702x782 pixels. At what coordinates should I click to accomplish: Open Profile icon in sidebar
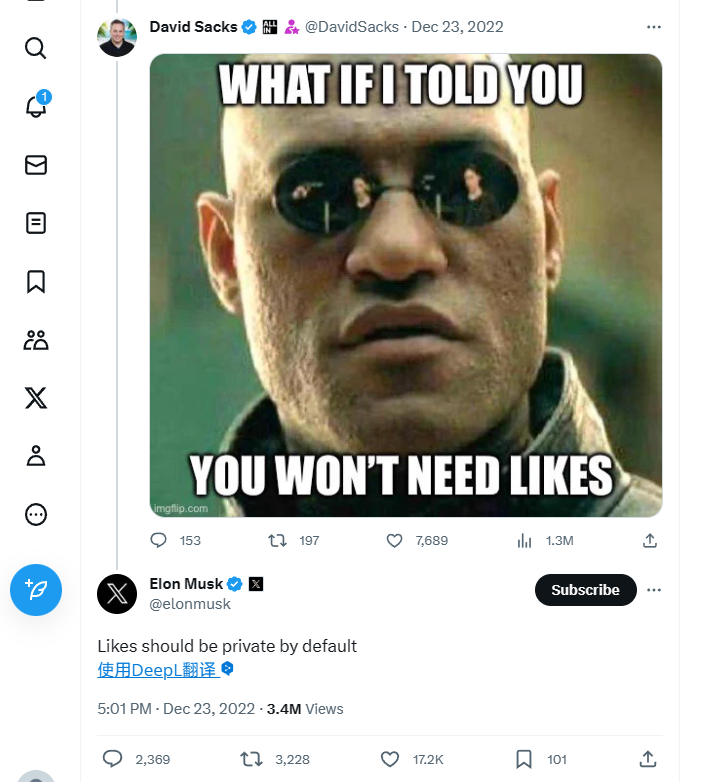click(x=36, y=457)
